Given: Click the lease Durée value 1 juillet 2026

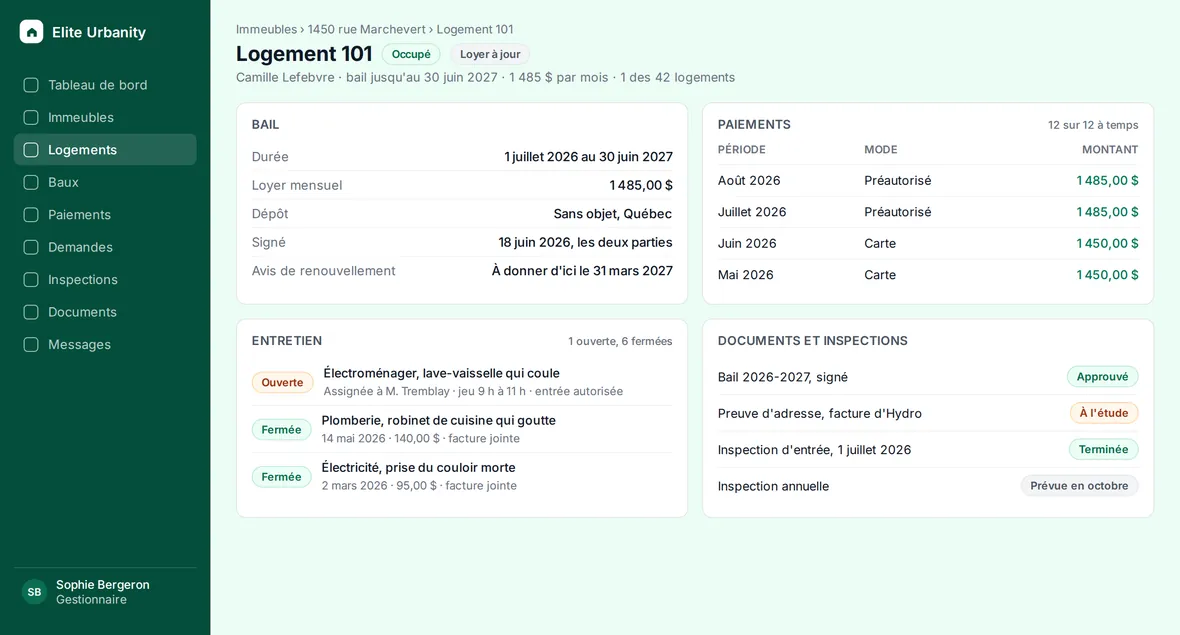Looking at the screenshot, I should (x=588, y=156).
